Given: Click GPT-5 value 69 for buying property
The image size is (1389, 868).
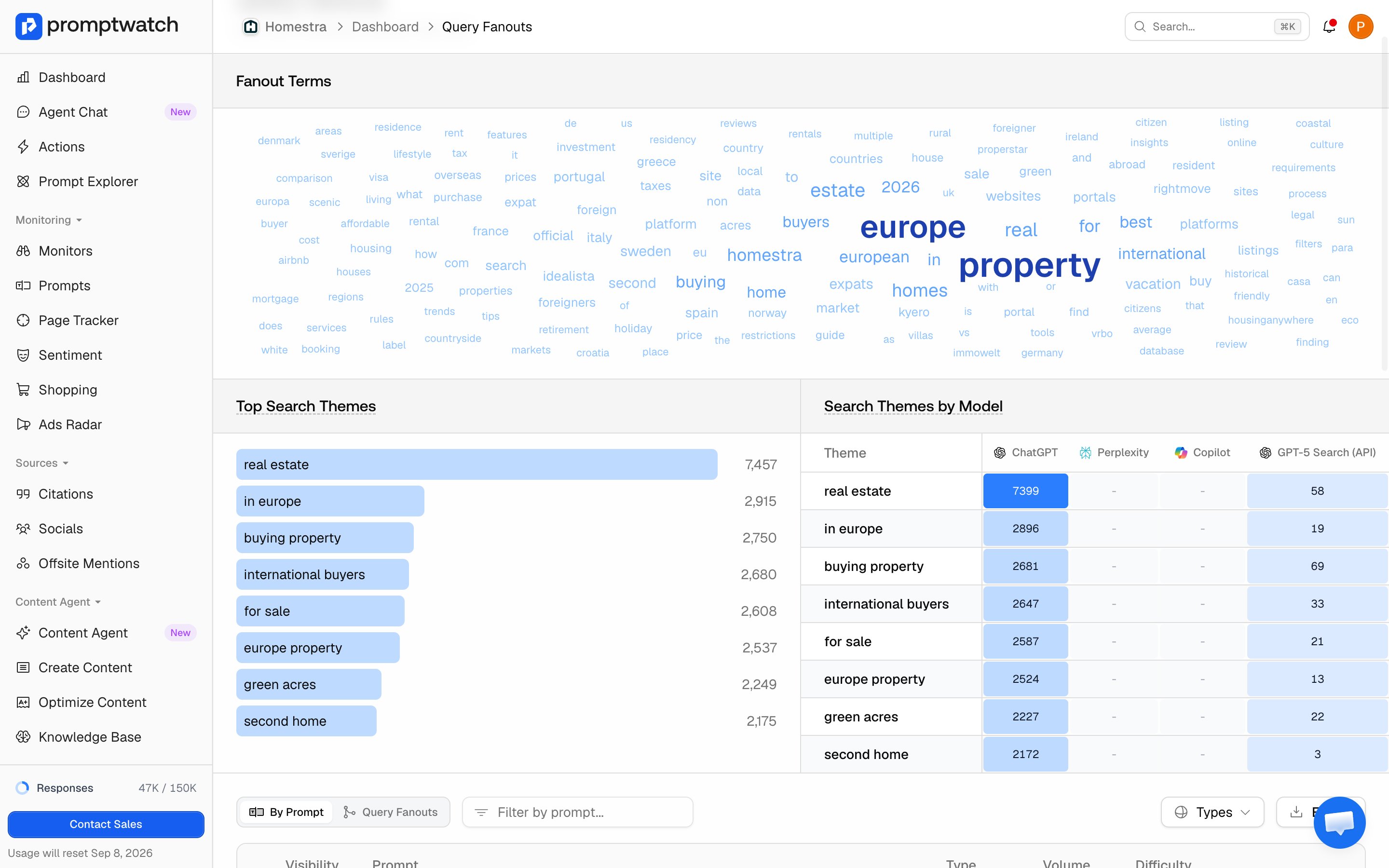Looking at the screenshot, I should point(1317,566).
